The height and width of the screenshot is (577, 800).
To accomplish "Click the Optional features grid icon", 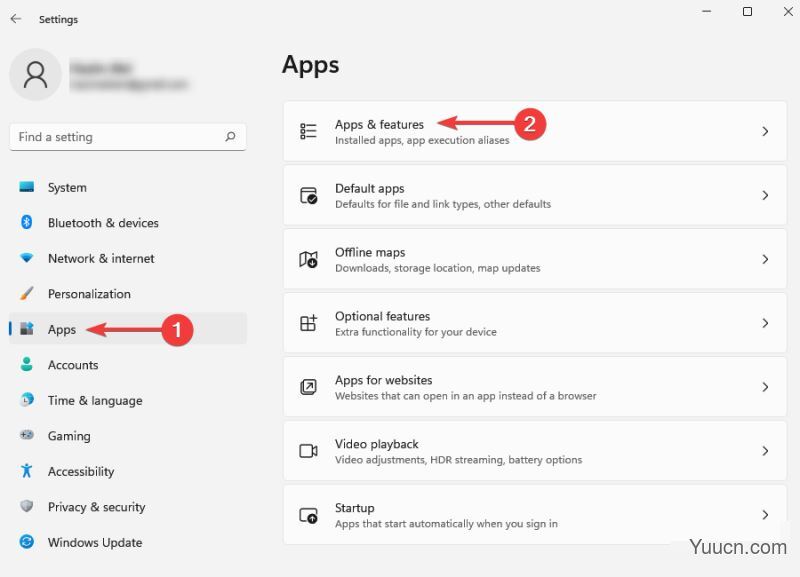I will pyautogui.click(x=308, y=323).
